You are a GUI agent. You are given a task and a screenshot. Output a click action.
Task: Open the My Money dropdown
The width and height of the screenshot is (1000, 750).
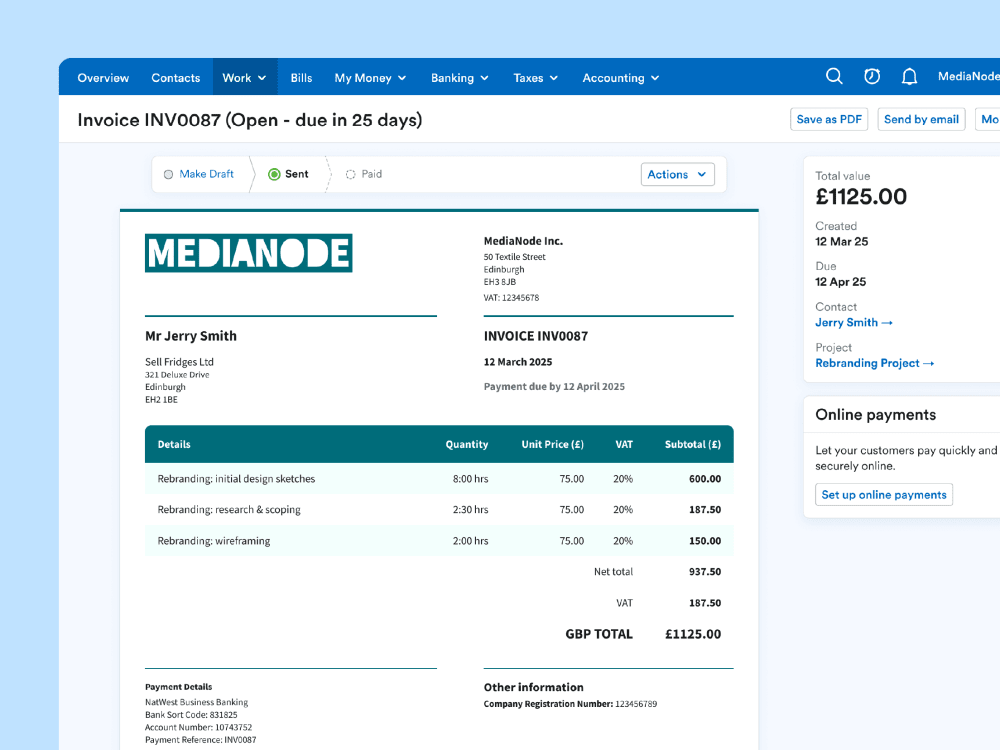click(369, 77)
